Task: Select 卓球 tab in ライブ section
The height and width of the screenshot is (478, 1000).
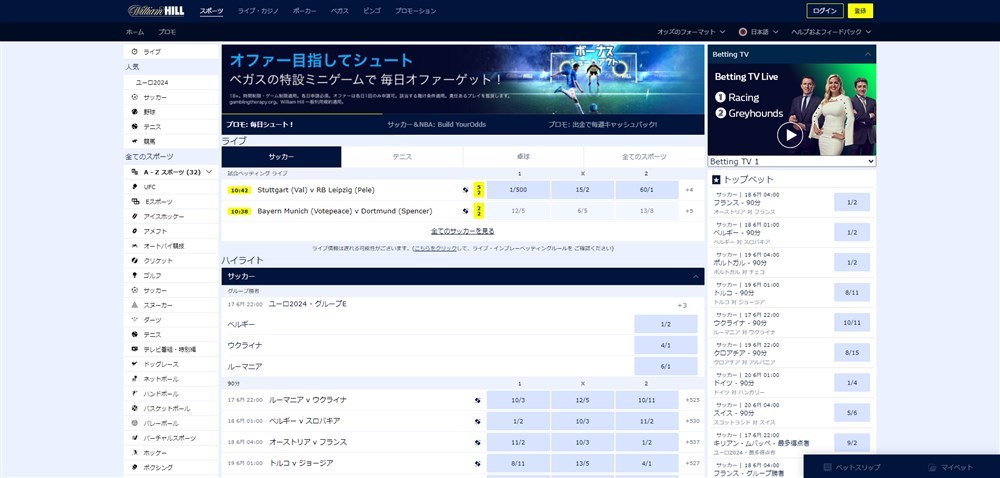Action: click(523, 157)
